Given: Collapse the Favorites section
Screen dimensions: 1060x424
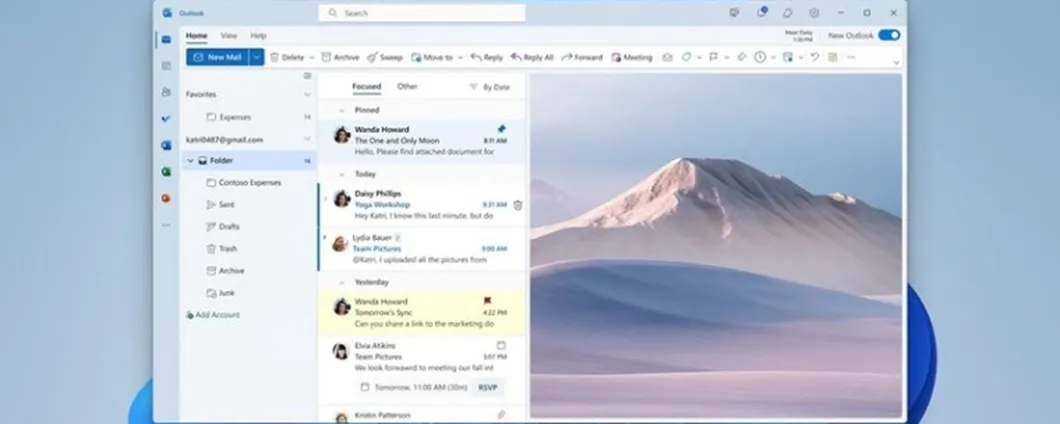Looking at the screenshot, I should coord(308,95).
